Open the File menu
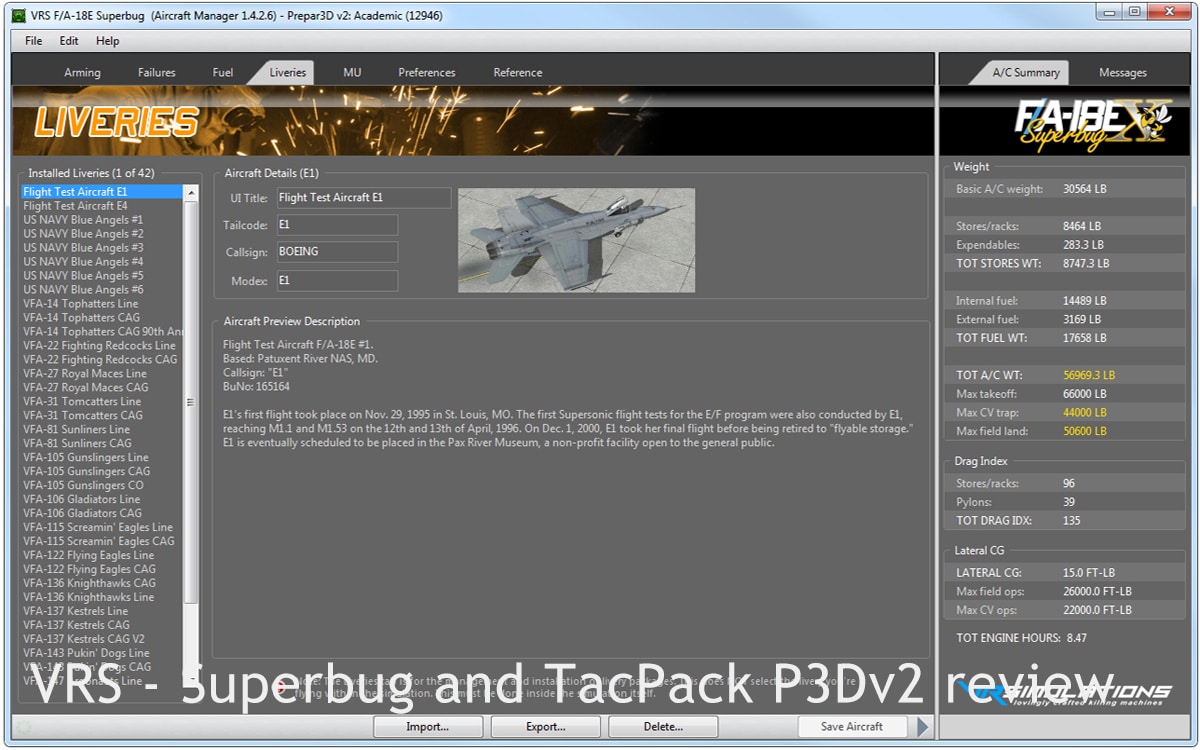This screenshot has width=1200, height=750. pos(33,41)
